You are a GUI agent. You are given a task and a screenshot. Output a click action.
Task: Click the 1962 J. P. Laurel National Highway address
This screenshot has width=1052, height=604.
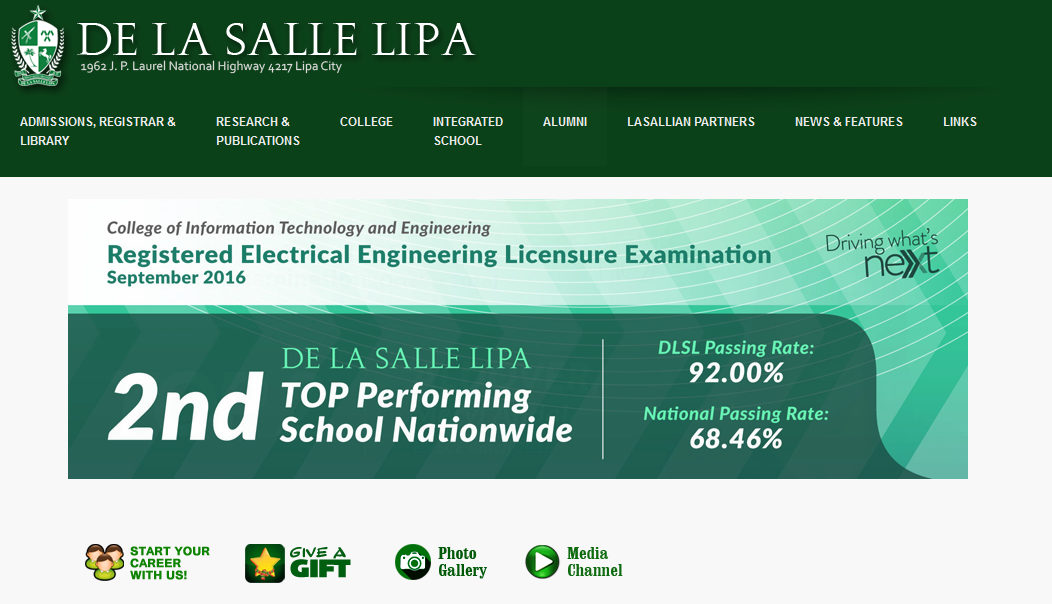click(211, 66)
